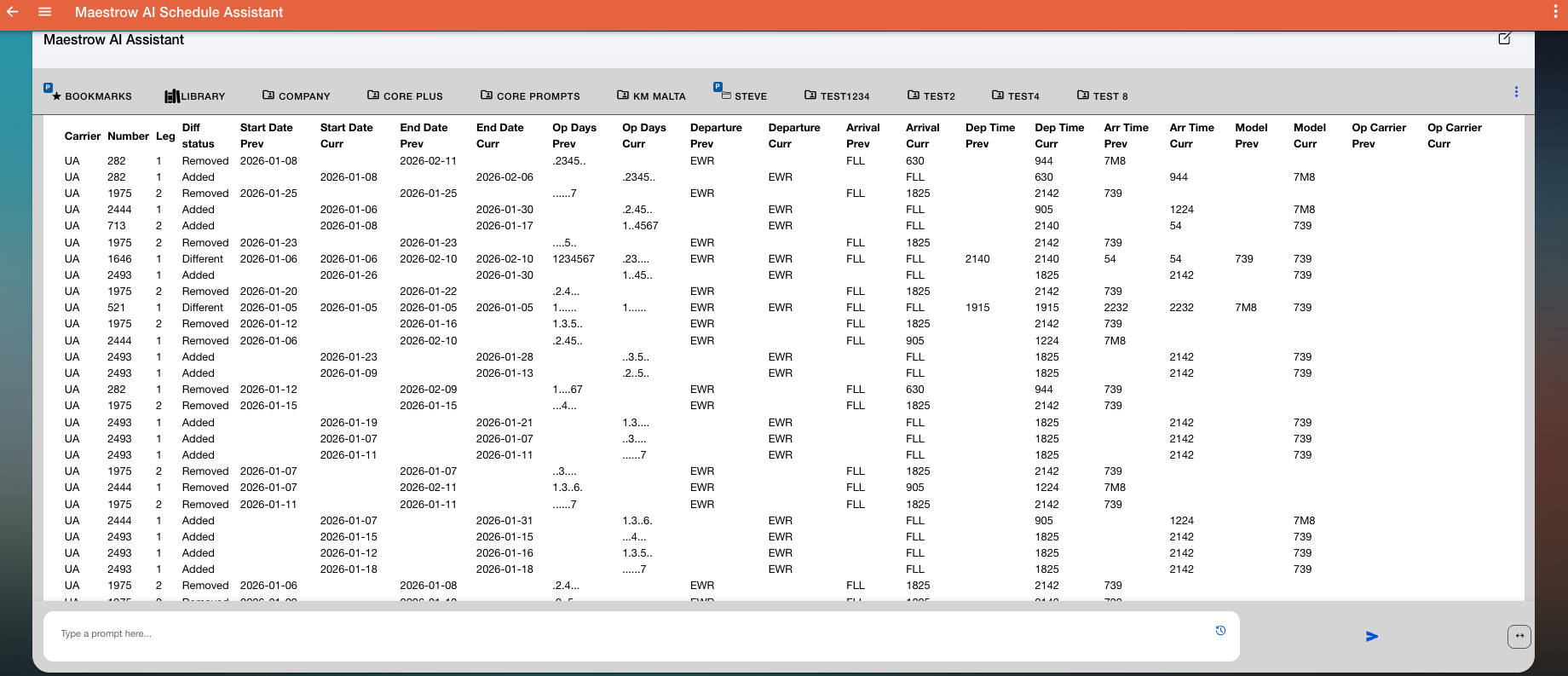Open the hamburger menu

pyautogui.click(x=45, y=12)
